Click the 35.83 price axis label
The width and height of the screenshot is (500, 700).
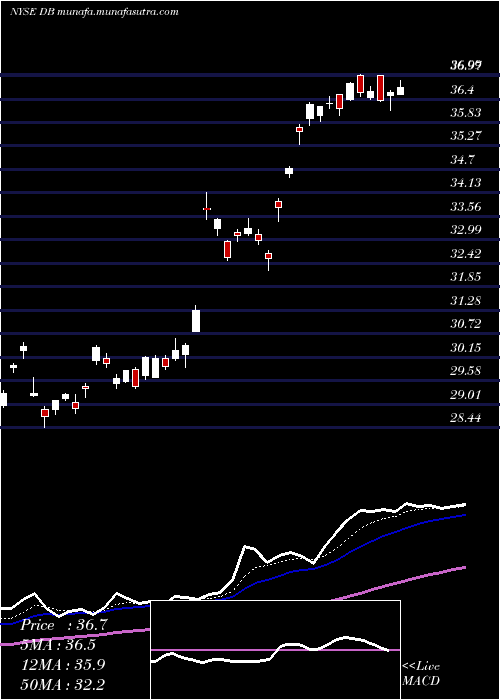[x=465, y=113]
